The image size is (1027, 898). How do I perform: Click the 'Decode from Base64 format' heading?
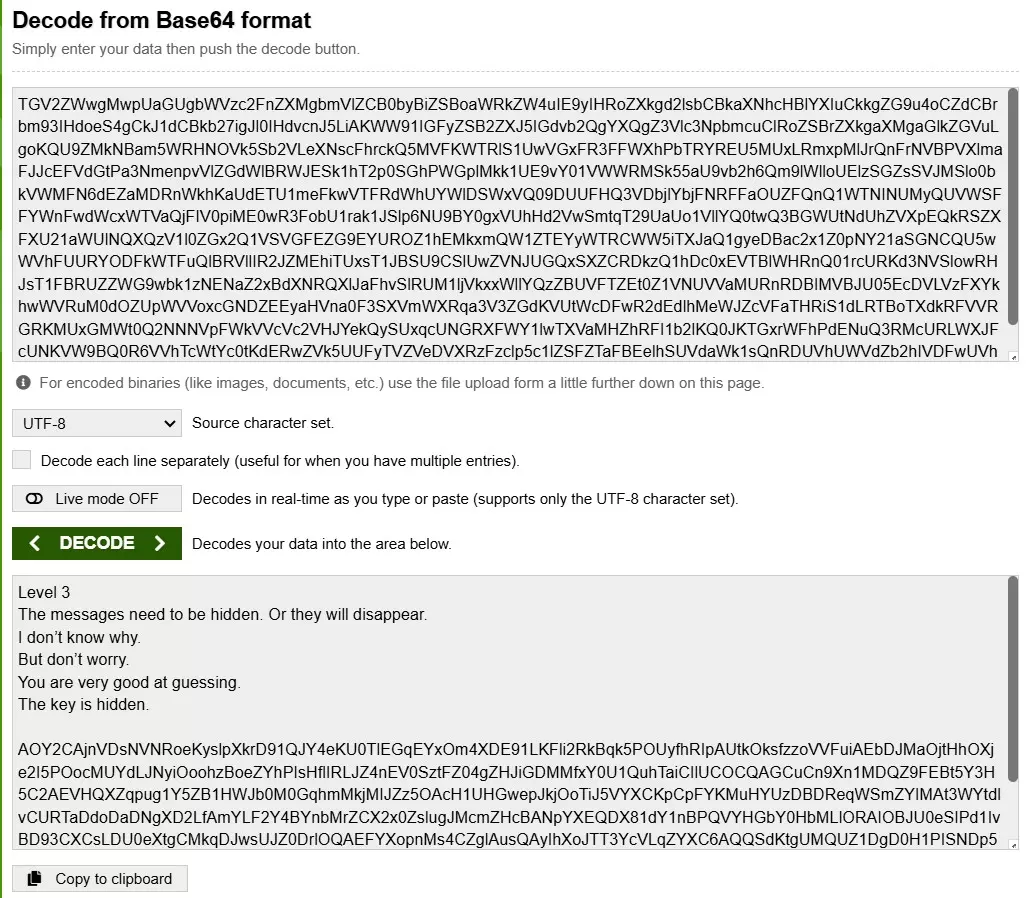click(162, 20)
